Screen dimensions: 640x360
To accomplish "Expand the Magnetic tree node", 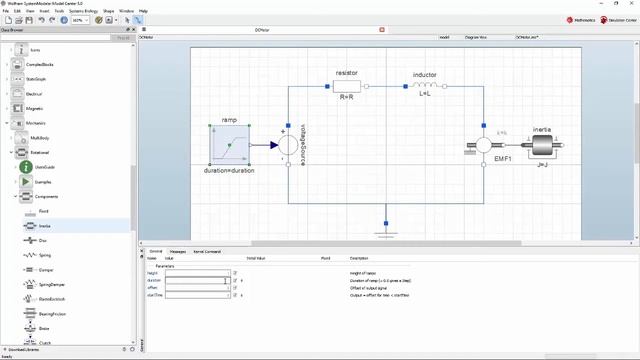I will [7, 108].
